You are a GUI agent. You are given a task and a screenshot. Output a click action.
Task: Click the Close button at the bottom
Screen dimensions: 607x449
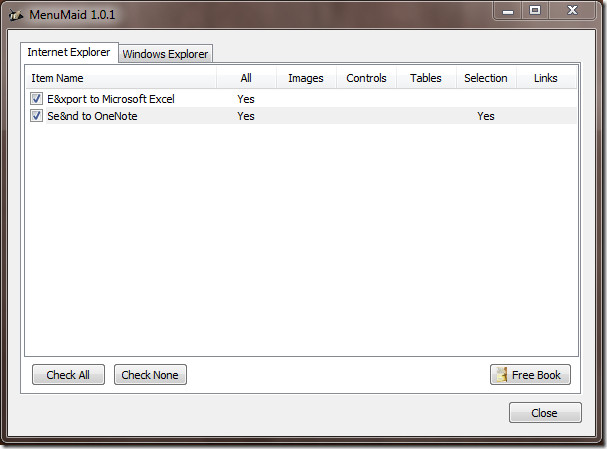click(545, 413)
